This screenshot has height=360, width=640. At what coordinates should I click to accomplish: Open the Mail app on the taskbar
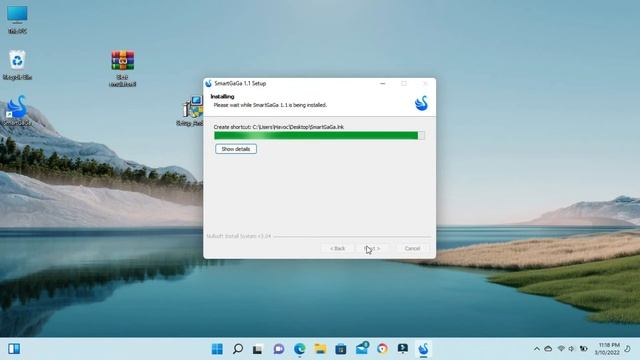(x=362, y=348)
